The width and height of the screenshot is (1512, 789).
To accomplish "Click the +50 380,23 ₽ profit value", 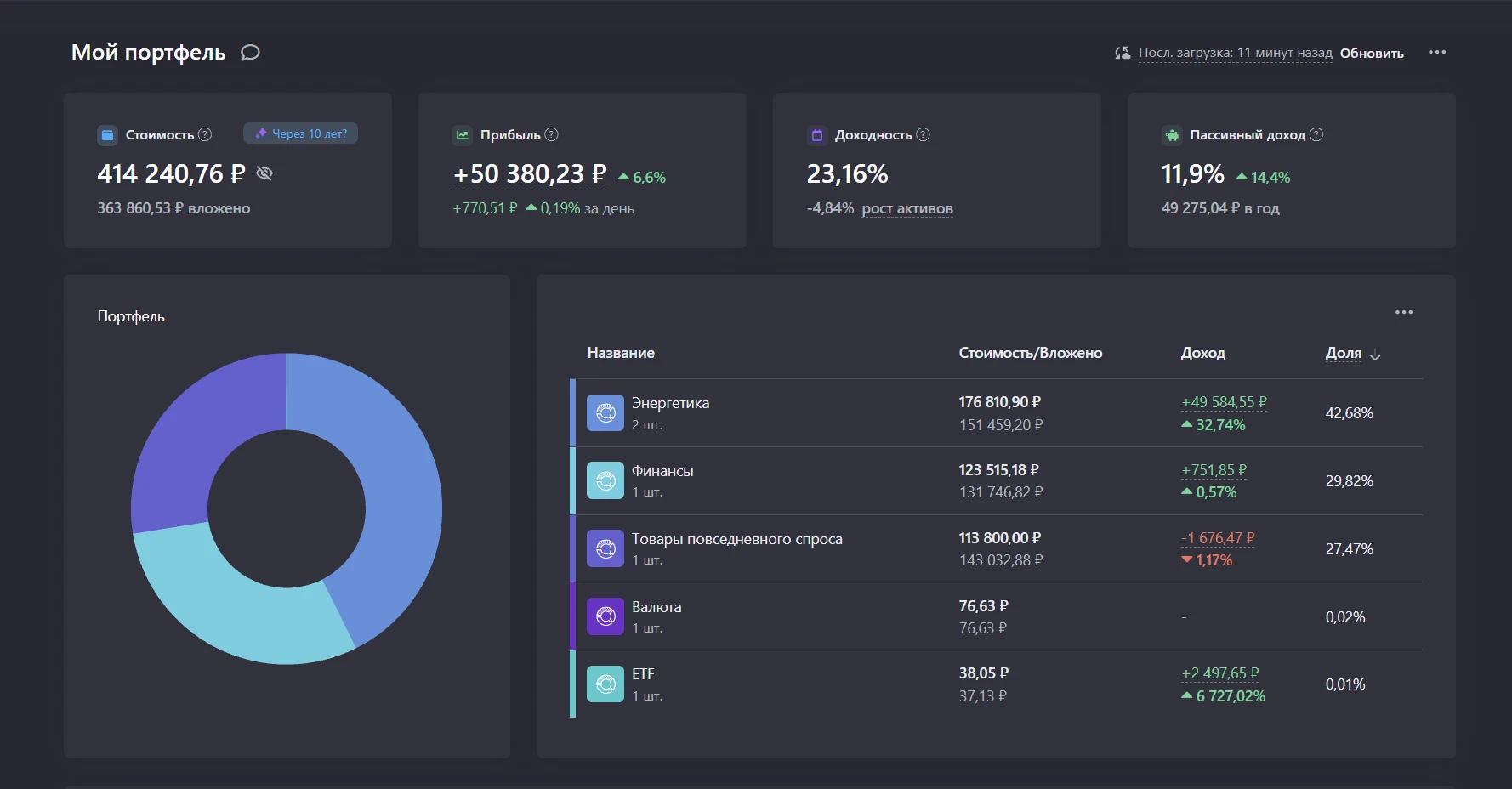I will click(x=530, y=174).
